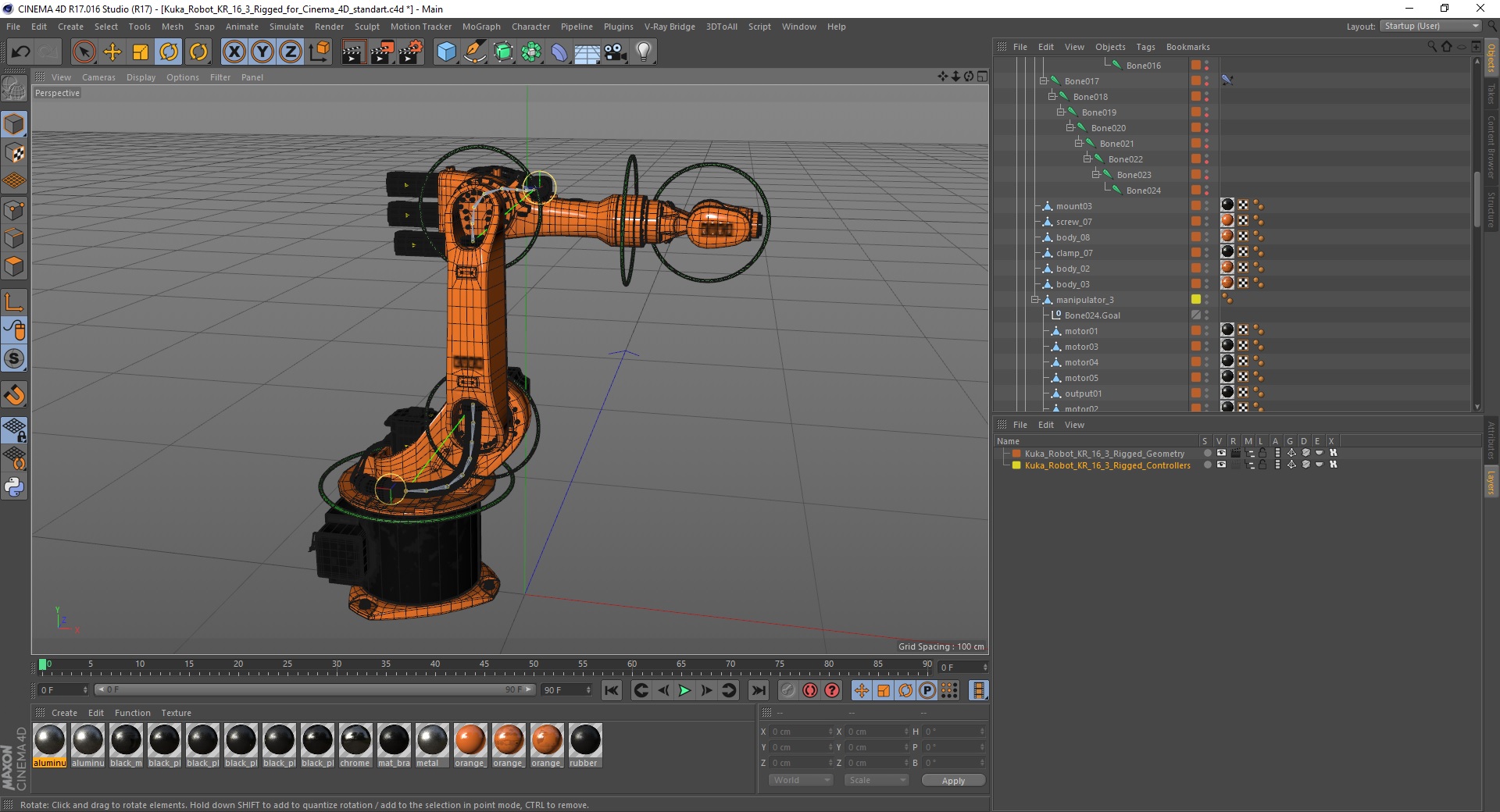Collapse the Bone018 tree node

(x=1052, y=96)
